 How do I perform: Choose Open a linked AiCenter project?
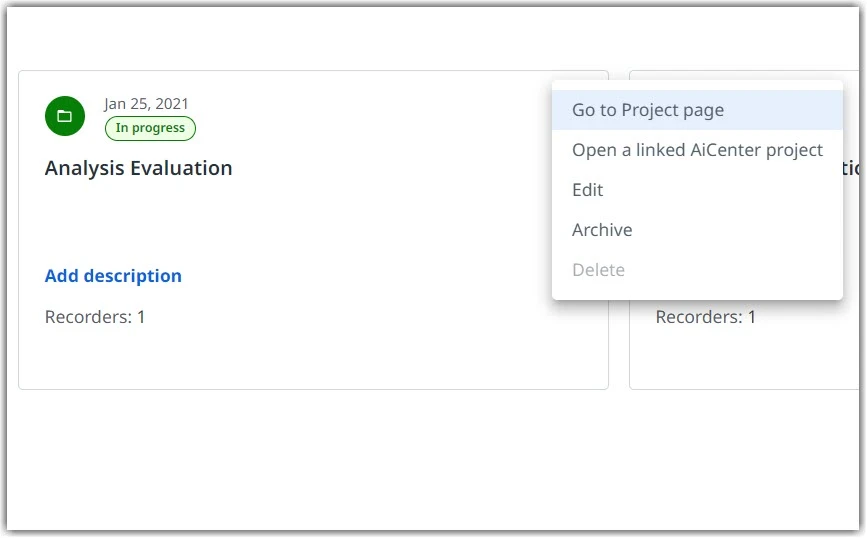tap(697, 150)
